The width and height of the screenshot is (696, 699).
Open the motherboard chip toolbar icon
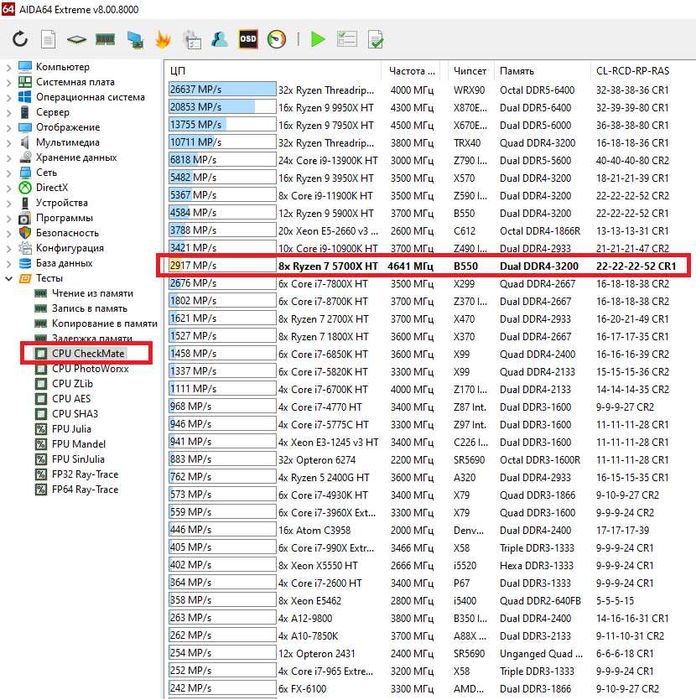(x=77, y=40)
